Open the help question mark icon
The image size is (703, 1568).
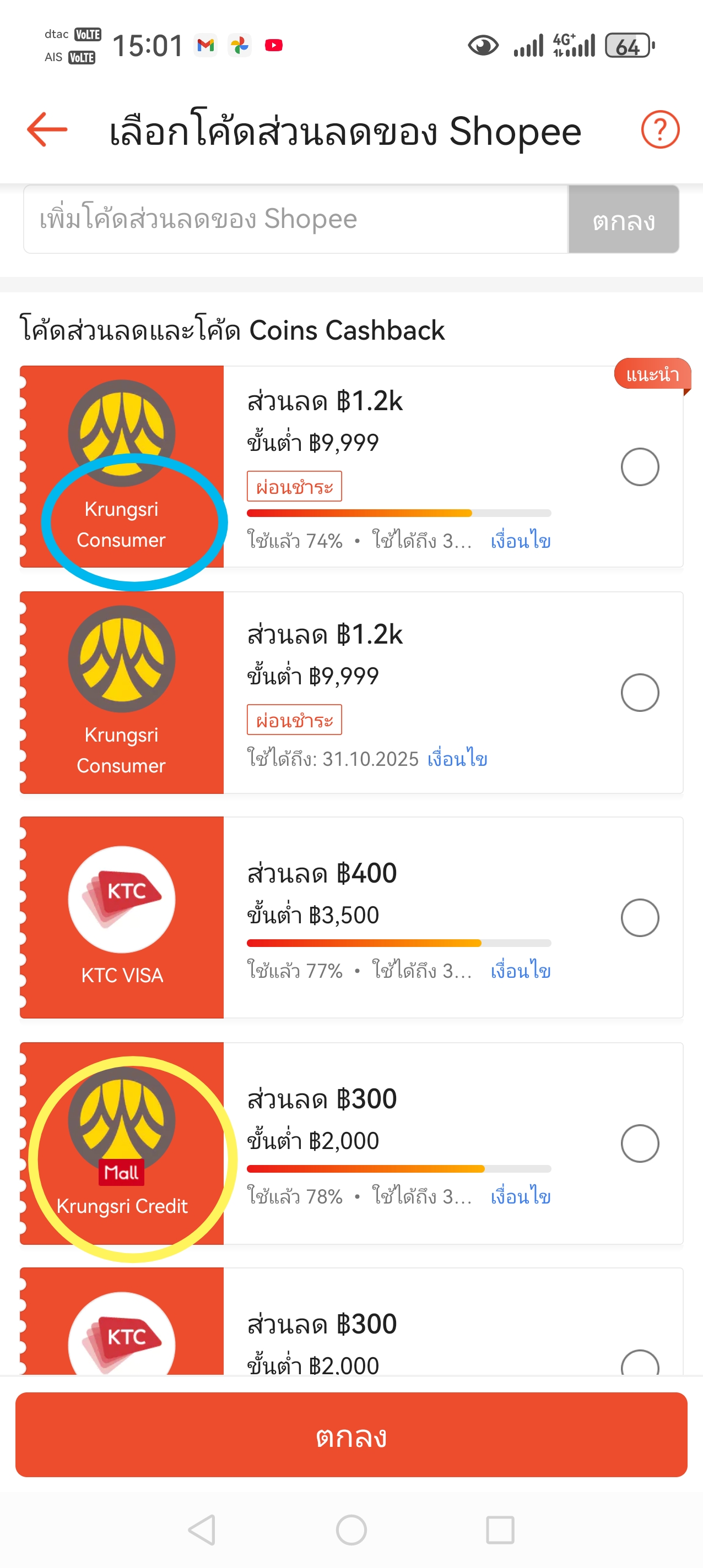coord(659,129)
